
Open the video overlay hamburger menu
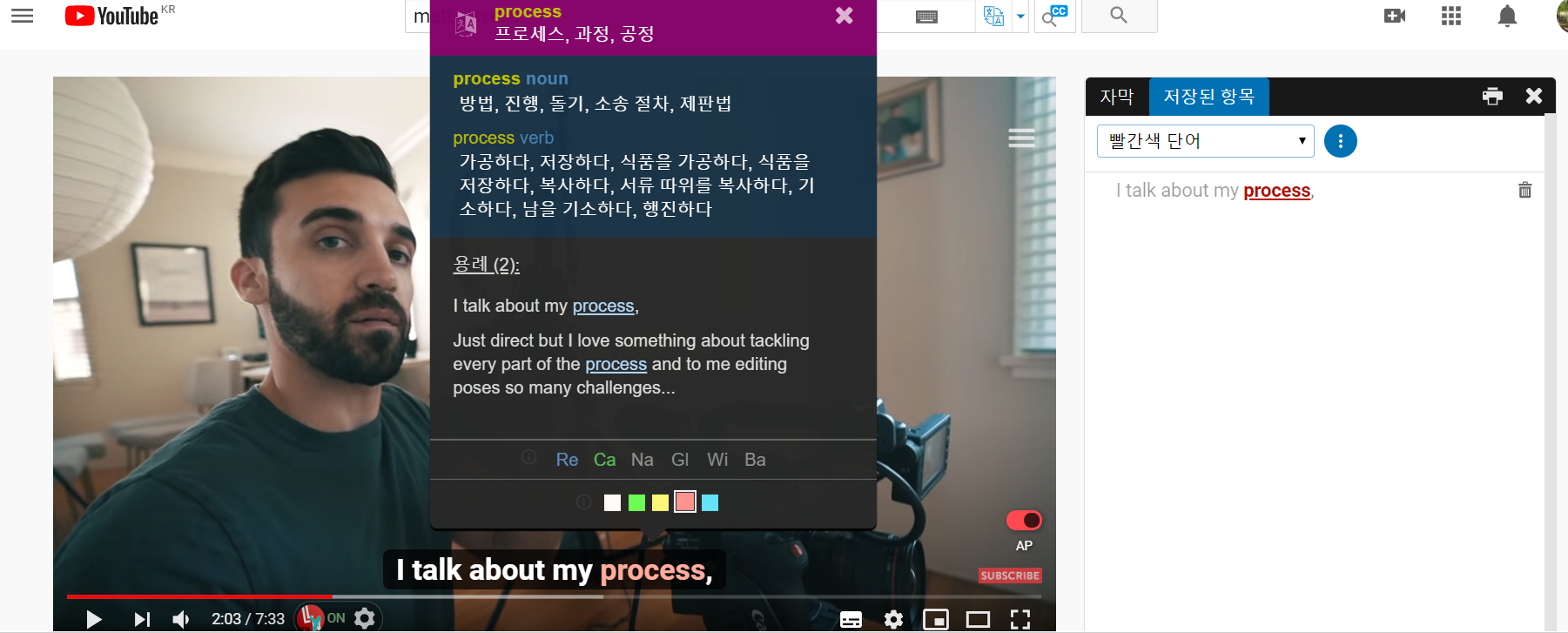pyautogui.click(x=1021, y=138)
